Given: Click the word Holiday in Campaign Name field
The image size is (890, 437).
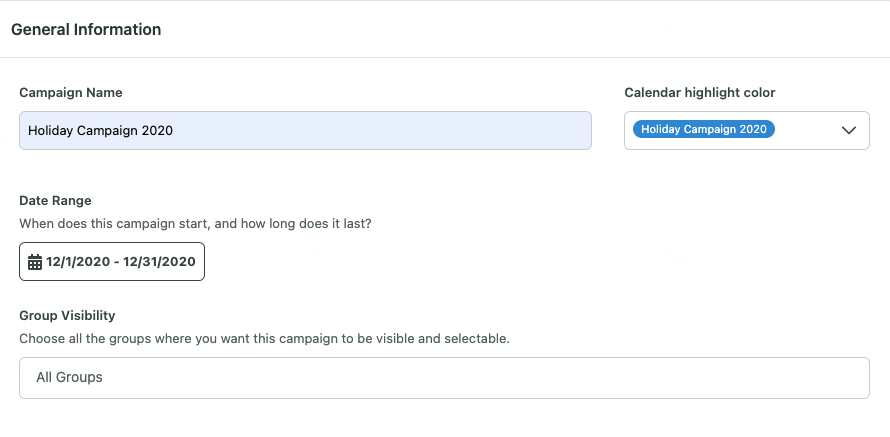Looking at the screenshot, I should coord(51,131).
